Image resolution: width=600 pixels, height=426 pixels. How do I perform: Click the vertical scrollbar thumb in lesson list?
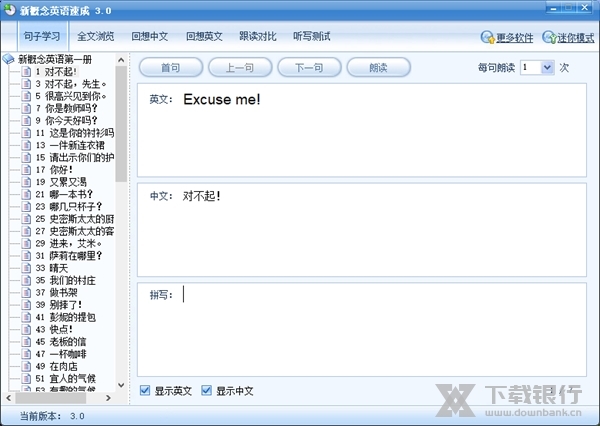tap(121, 124)
